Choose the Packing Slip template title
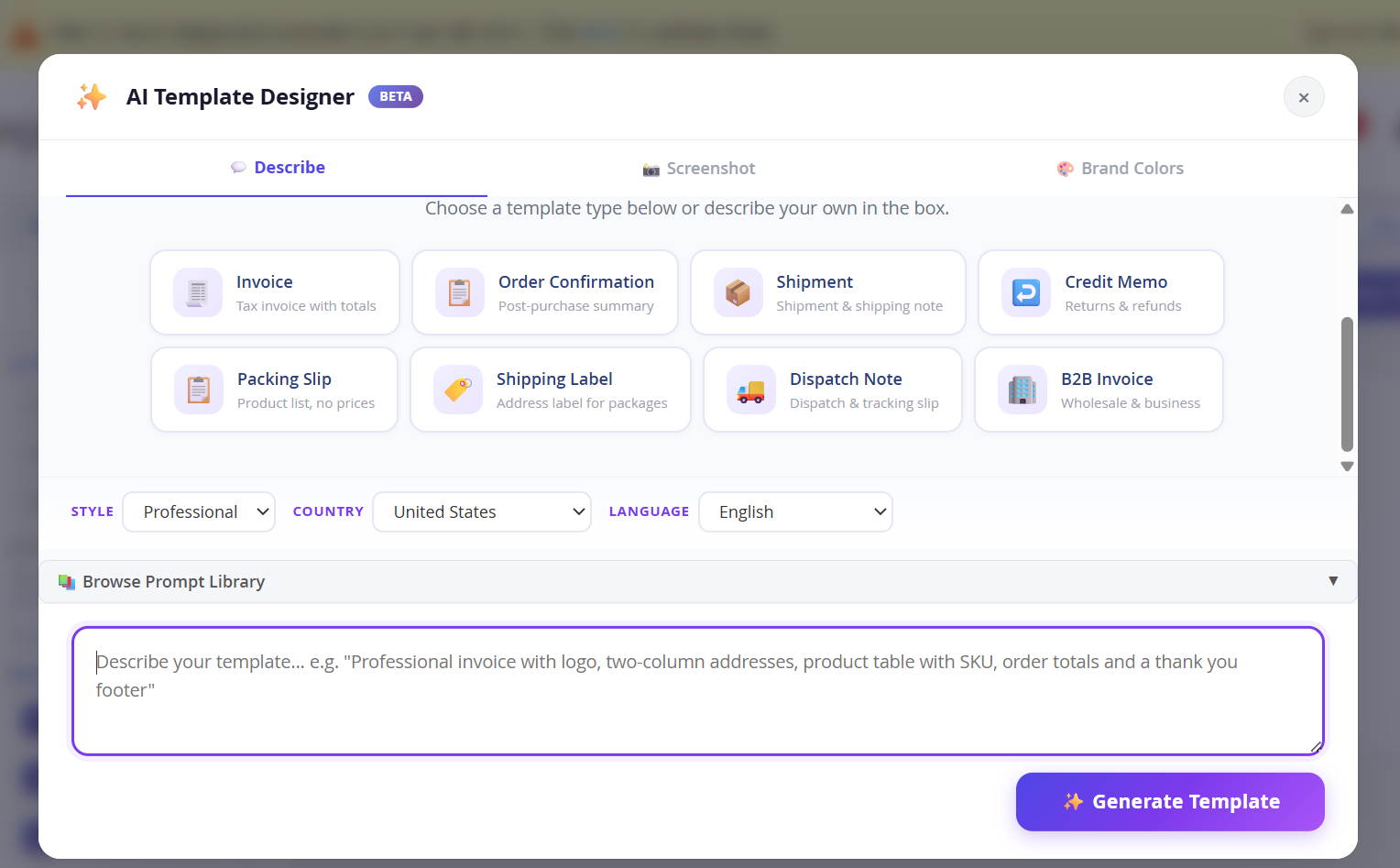 [284, 379]
